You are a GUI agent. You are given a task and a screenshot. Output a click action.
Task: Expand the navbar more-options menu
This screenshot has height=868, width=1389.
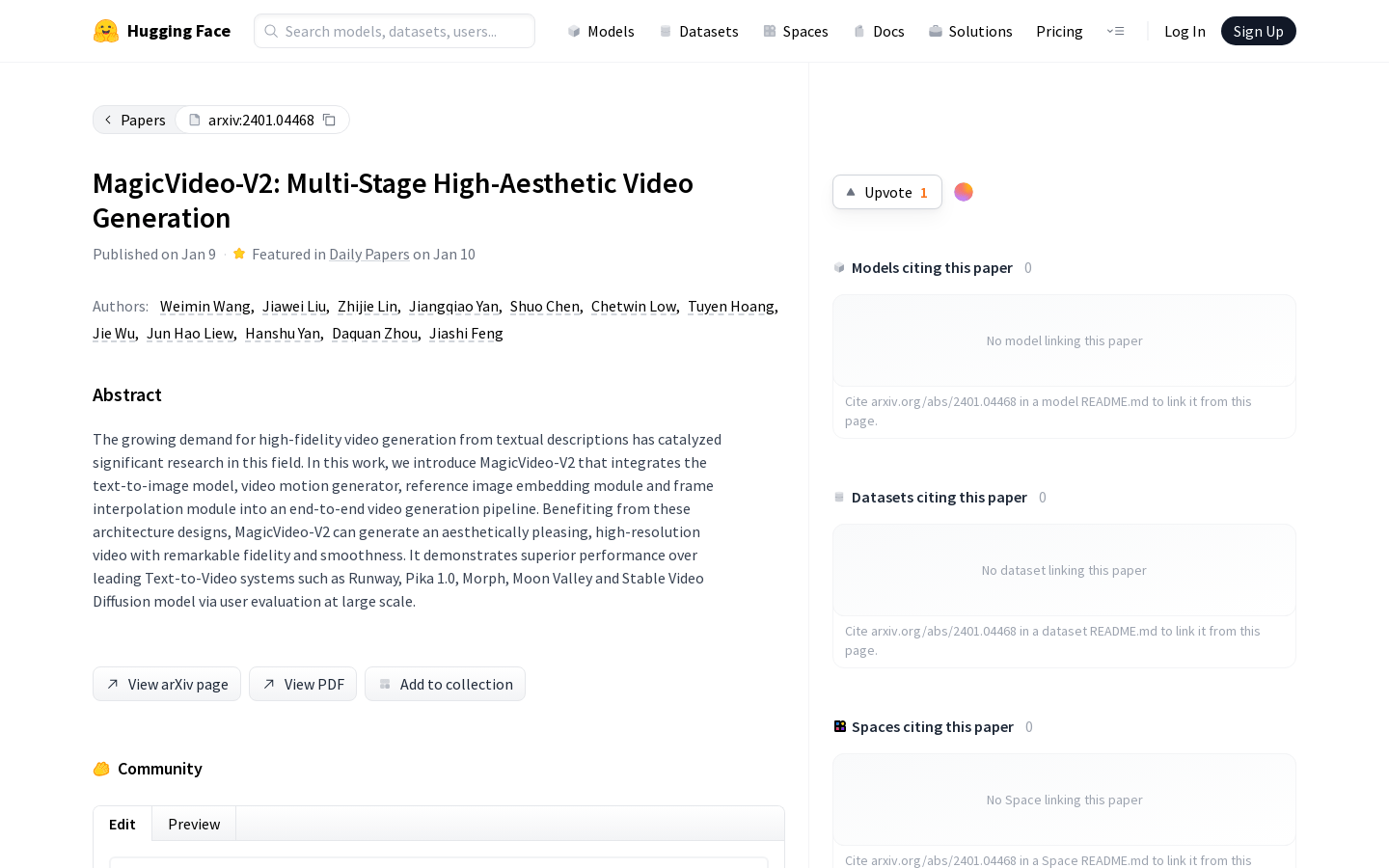tap(1115, 31)
